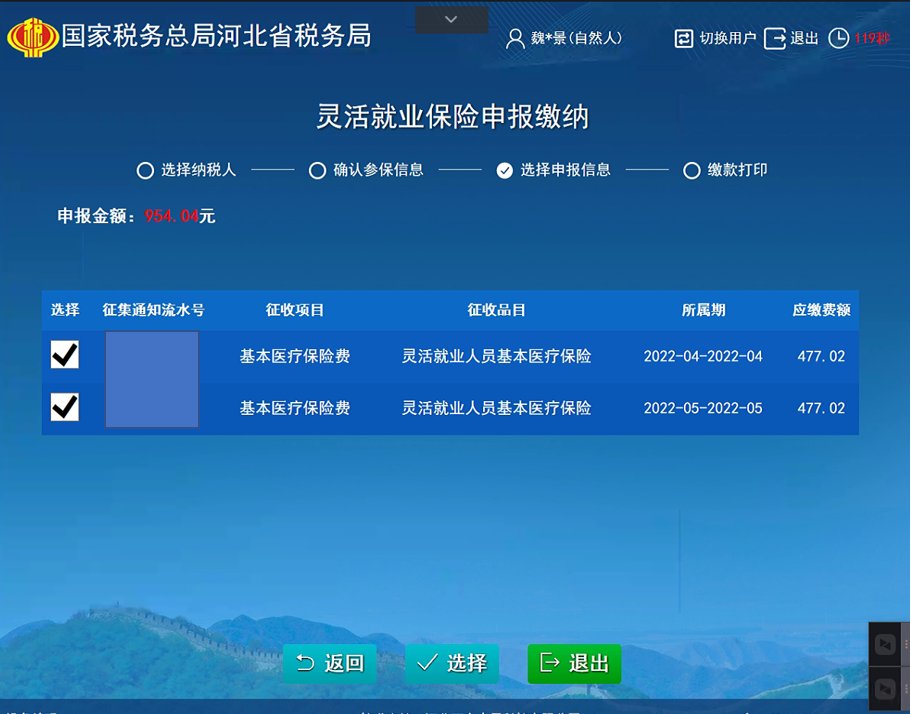Screen dimensions: 911x714
Task: Click the 选择纳税人 step label
Action: click(x=199, y=170)
